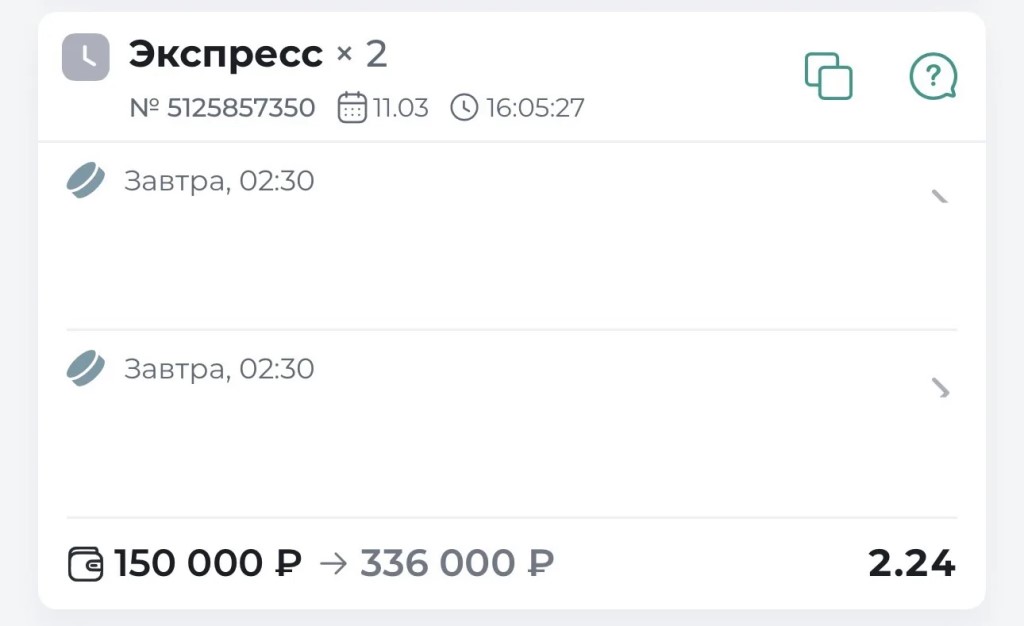The width and height of the screenshot is (1024, 626).
Task: Click the × 2 selections count
Action: [x=362, y=55]
